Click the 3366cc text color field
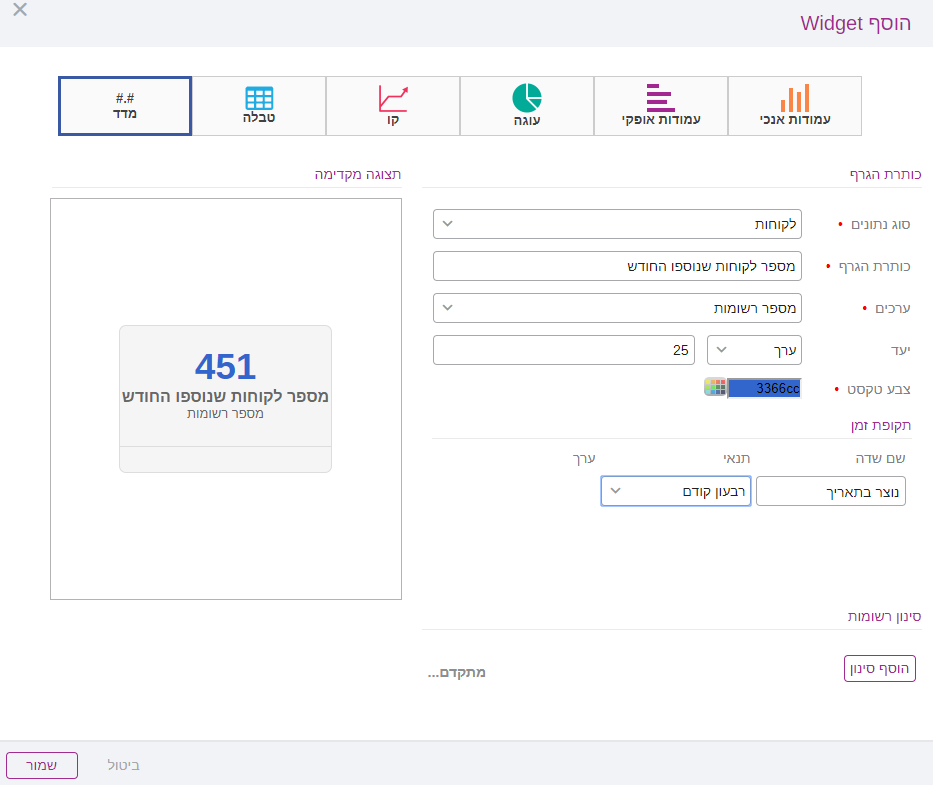Image resolution: width=933 pixels, height=785 pixels. 764,389
